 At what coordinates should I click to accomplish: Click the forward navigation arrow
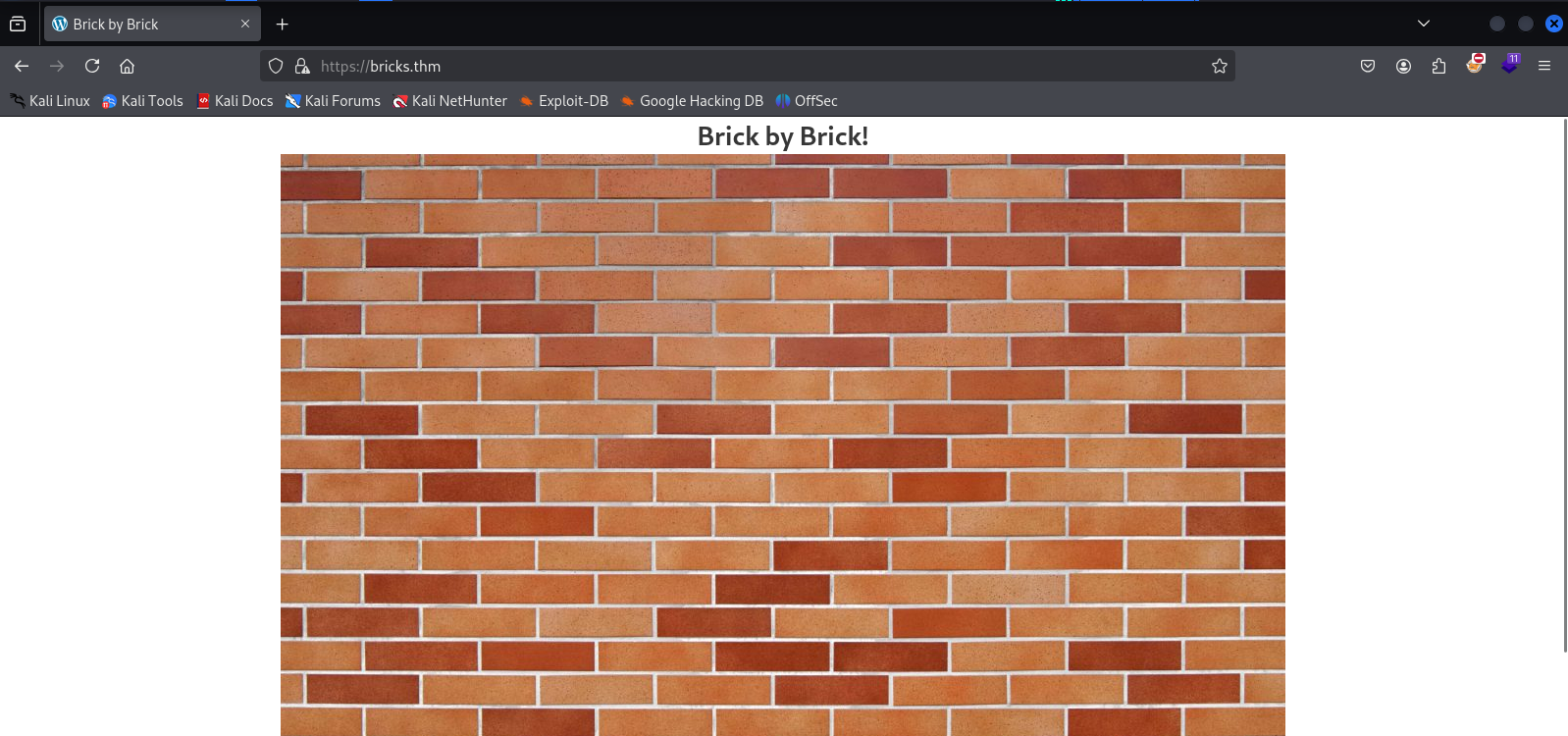[57, 66]
